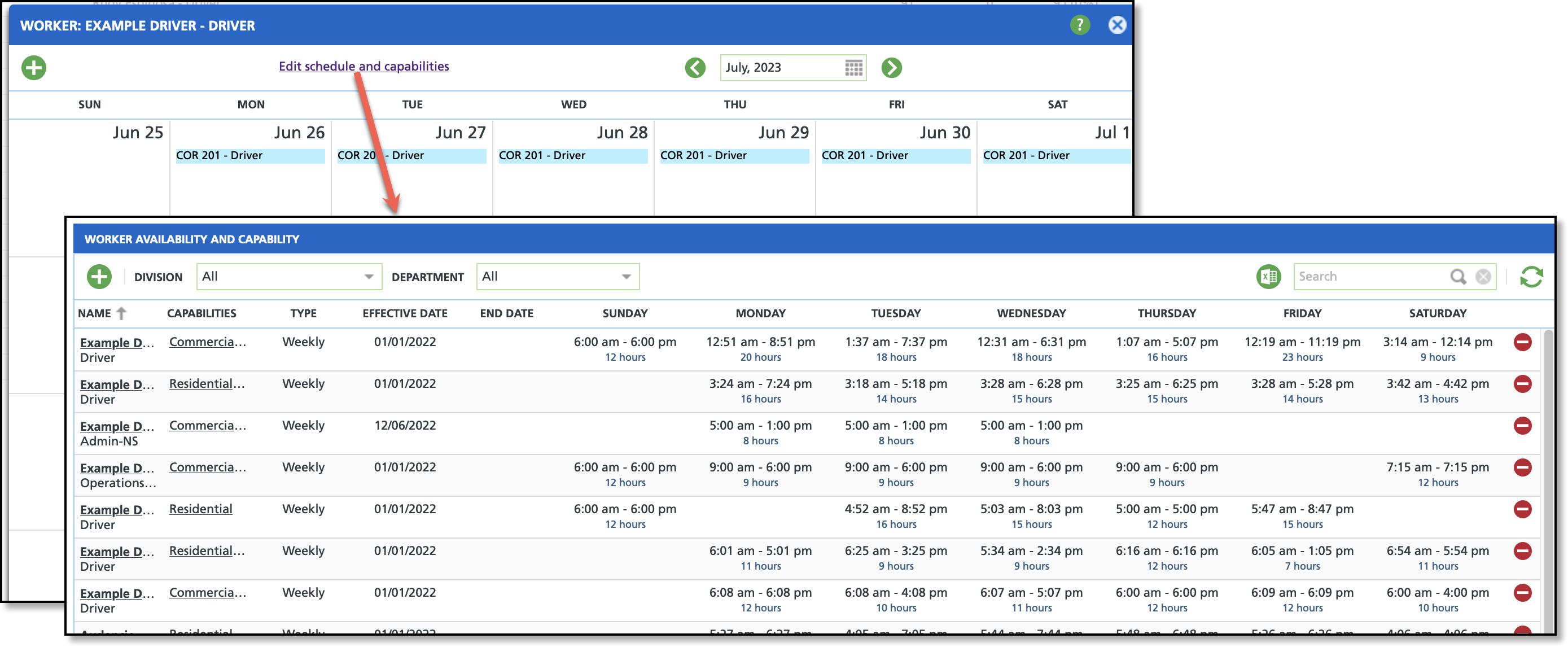The image size is (1568, 647).
Task: Sort by the Effective Date column
Action: tap(405, 313)
